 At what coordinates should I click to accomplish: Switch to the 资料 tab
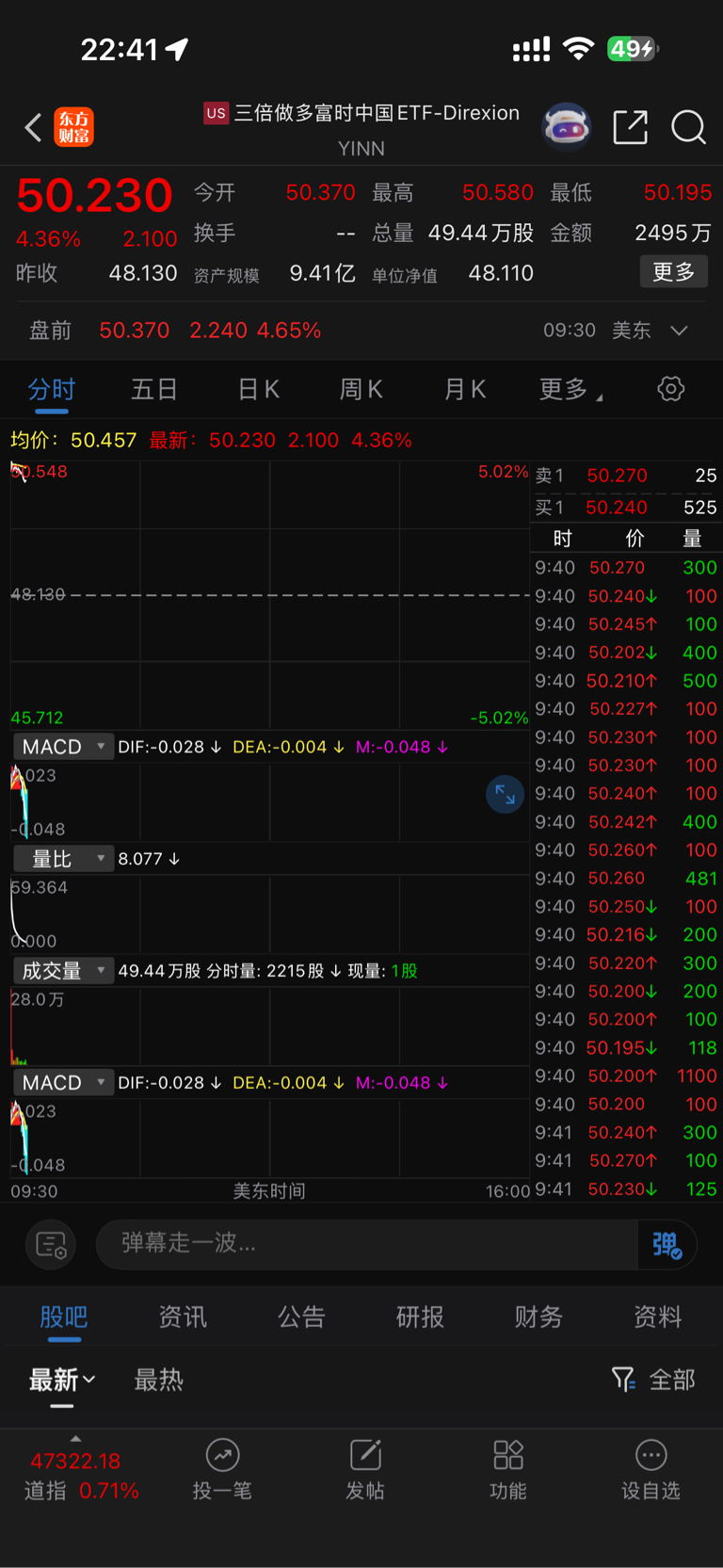[657, 1317]
